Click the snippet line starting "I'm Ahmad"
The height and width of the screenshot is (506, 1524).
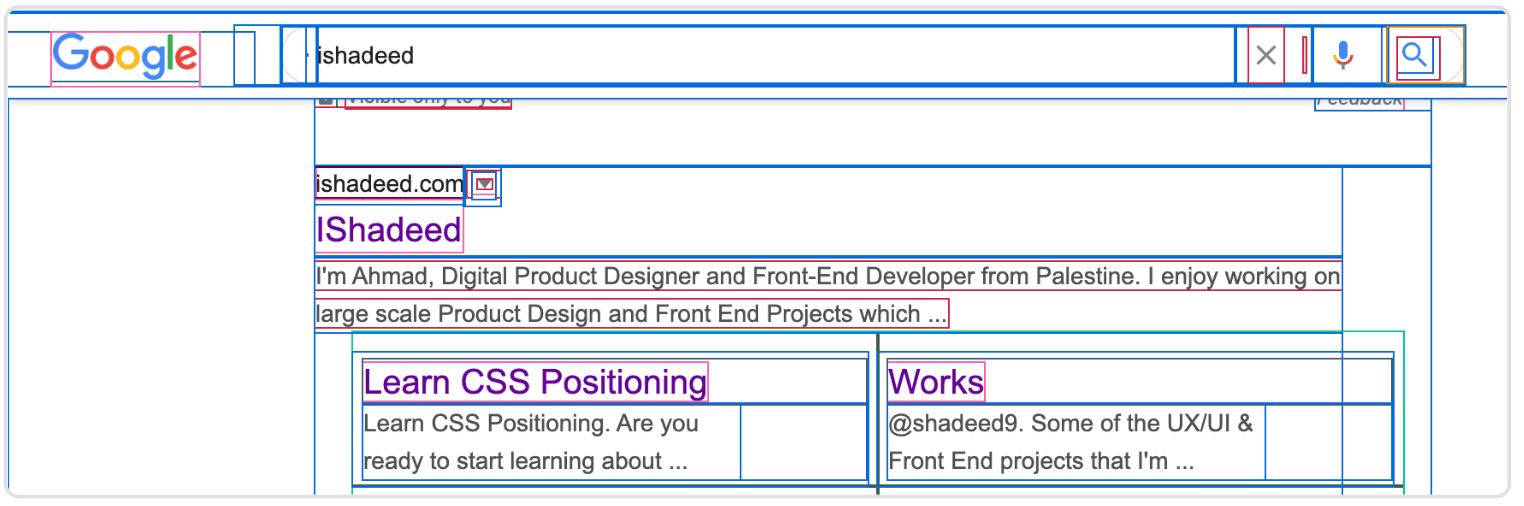[827, 276]
